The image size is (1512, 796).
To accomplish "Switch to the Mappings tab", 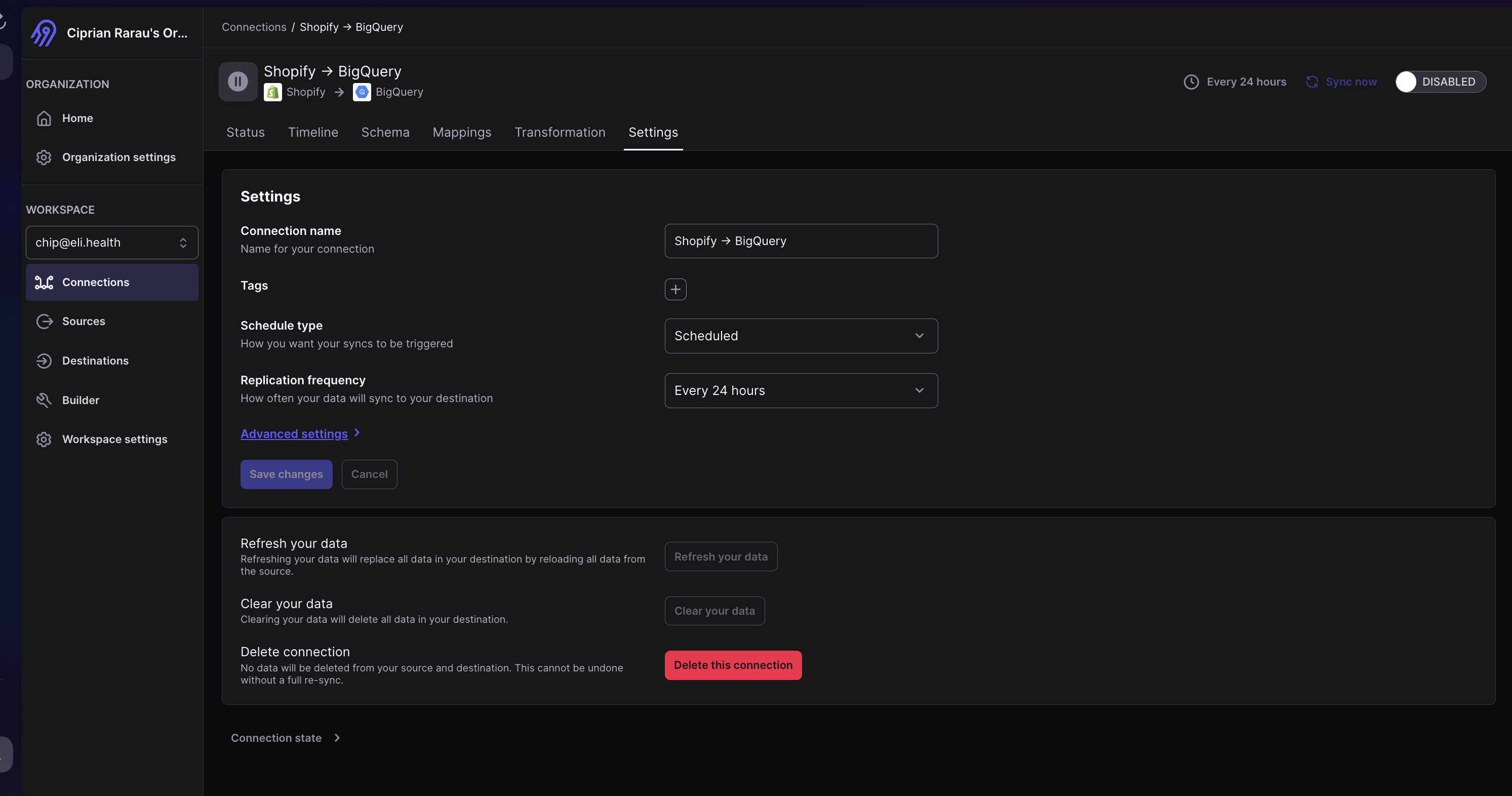I will pyautogui.click(x=462, y=132).
